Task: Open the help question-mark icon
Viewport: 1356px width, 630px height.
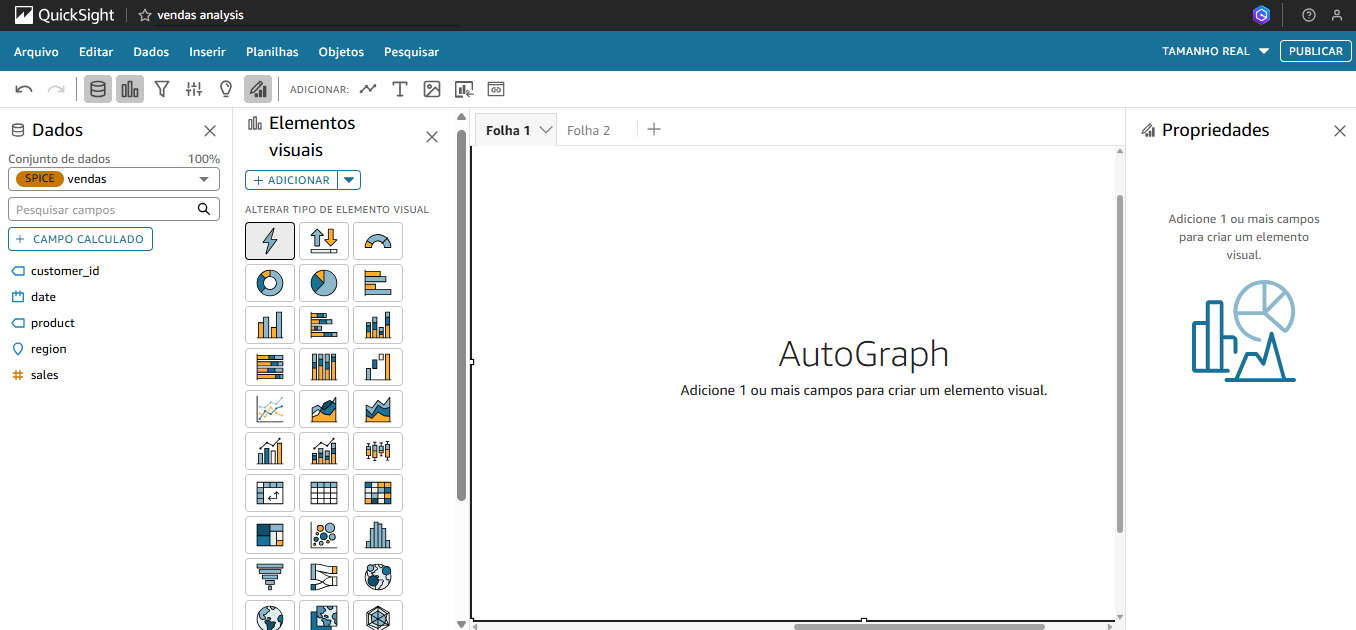Action: click(1309, 15)
